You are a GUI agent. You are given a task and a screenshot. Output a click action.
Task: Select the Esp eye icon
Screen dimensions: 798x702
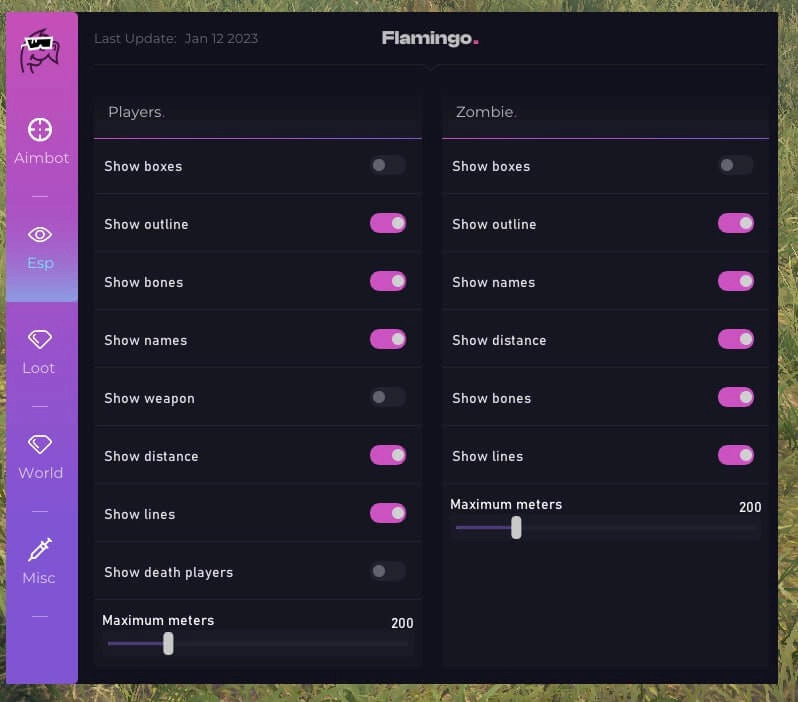[x=40, y=235]
